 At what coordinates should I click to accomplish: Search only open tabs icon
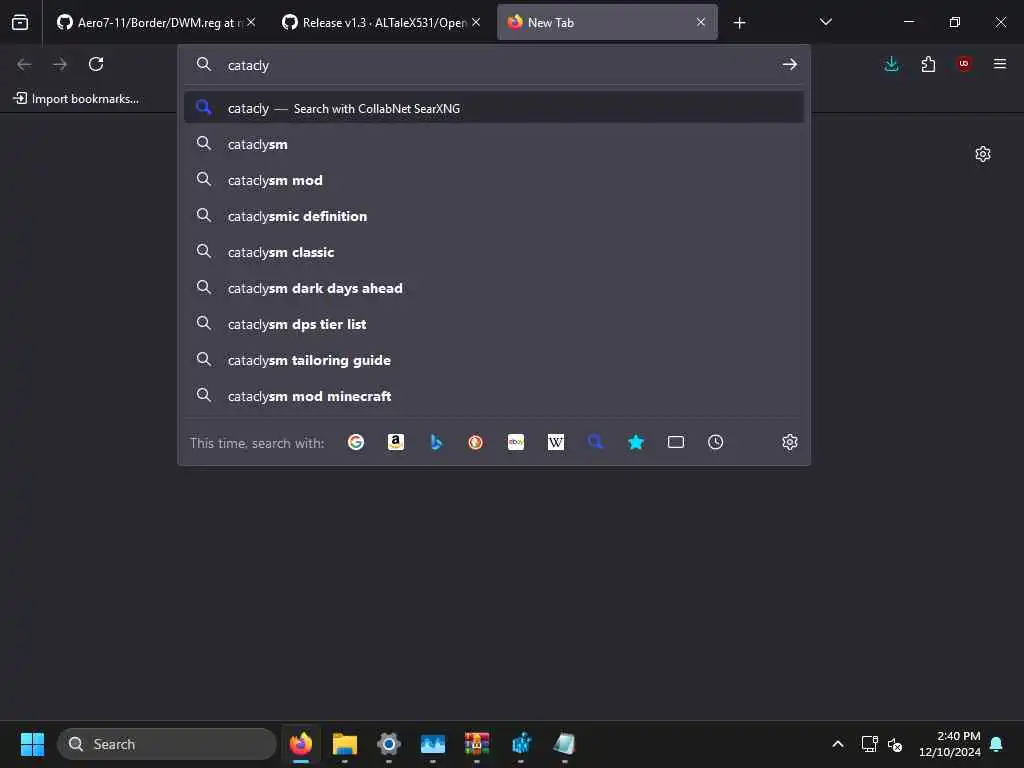pyautogui.click(x=676, y=442)
